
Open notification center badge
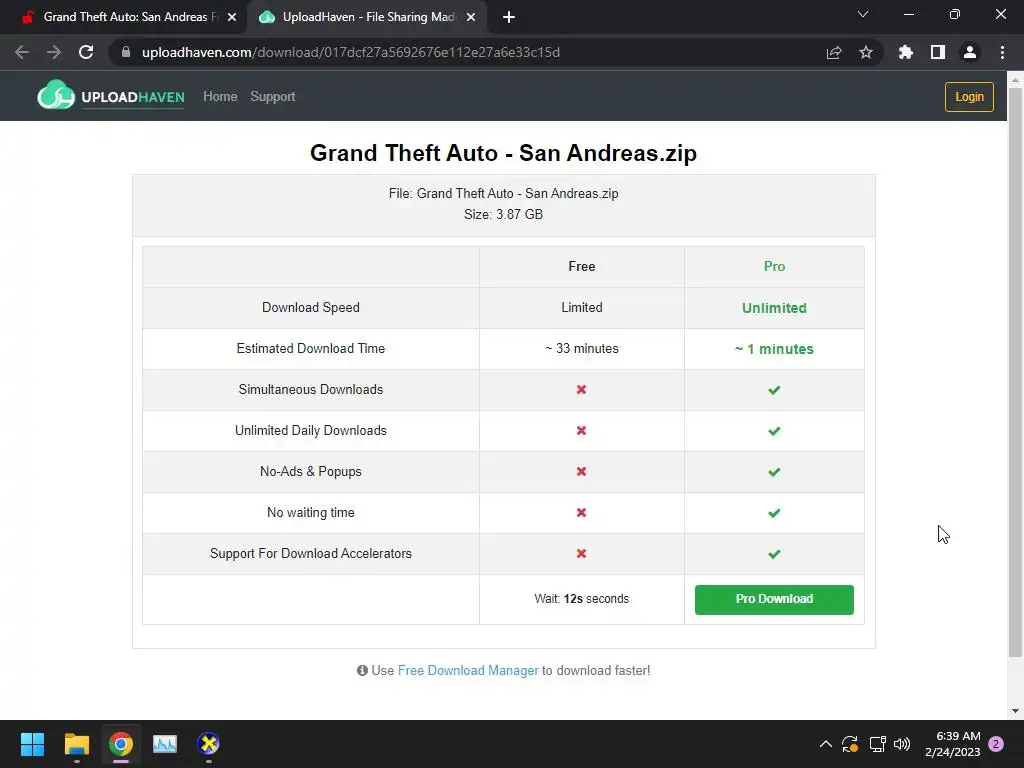[996, 744]
